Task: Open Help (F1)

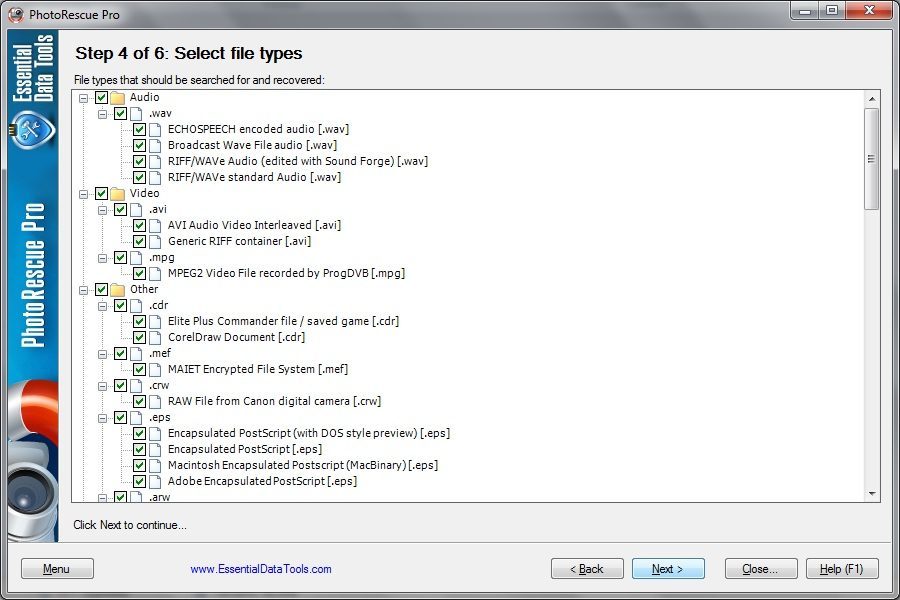Action: point(842,569)
